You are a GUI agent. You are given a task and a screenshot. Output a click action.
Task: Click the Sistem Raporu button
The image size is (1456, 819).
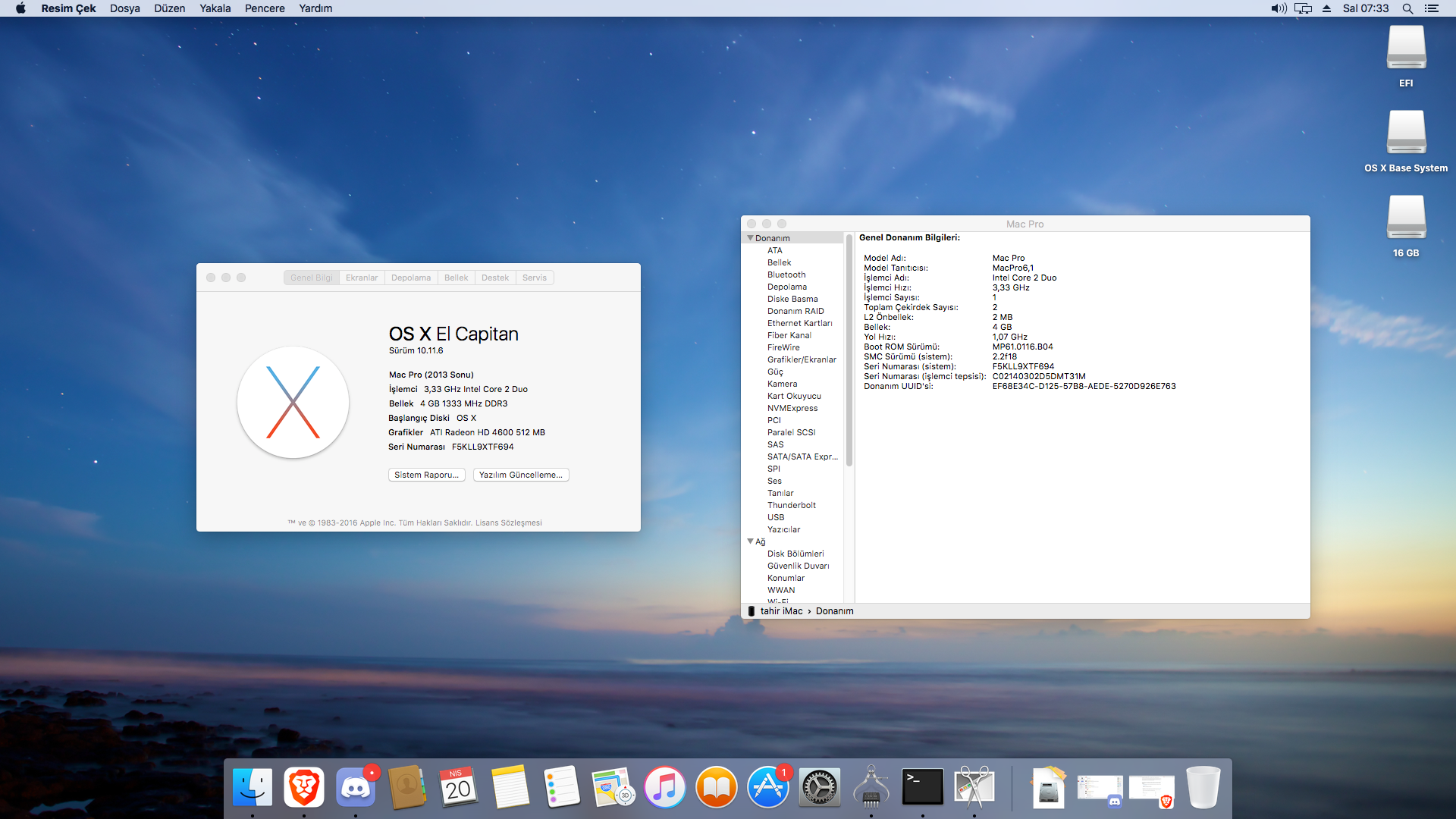(426, 475)
